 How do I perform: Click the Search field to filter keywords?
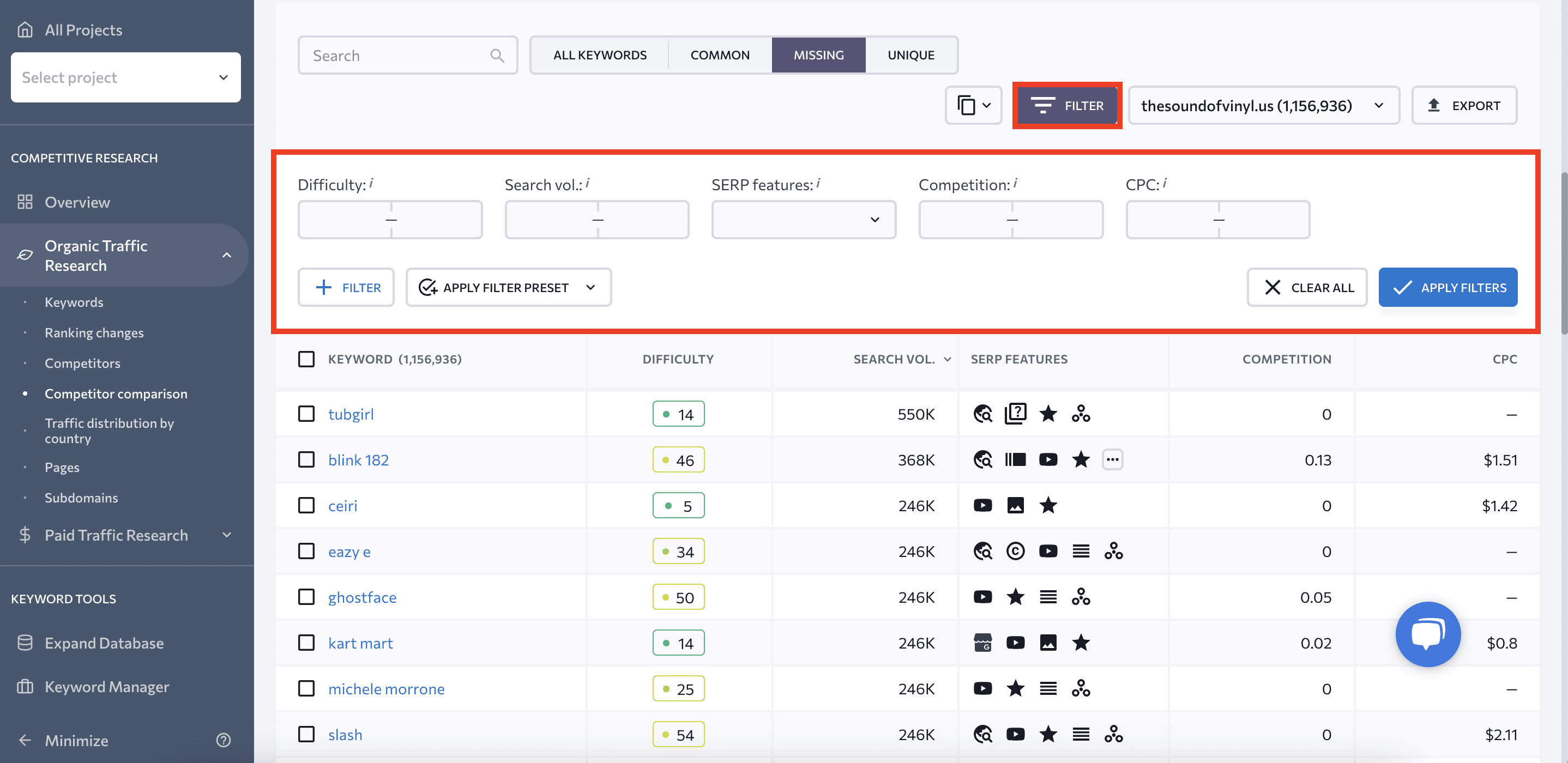click(405, 54)
